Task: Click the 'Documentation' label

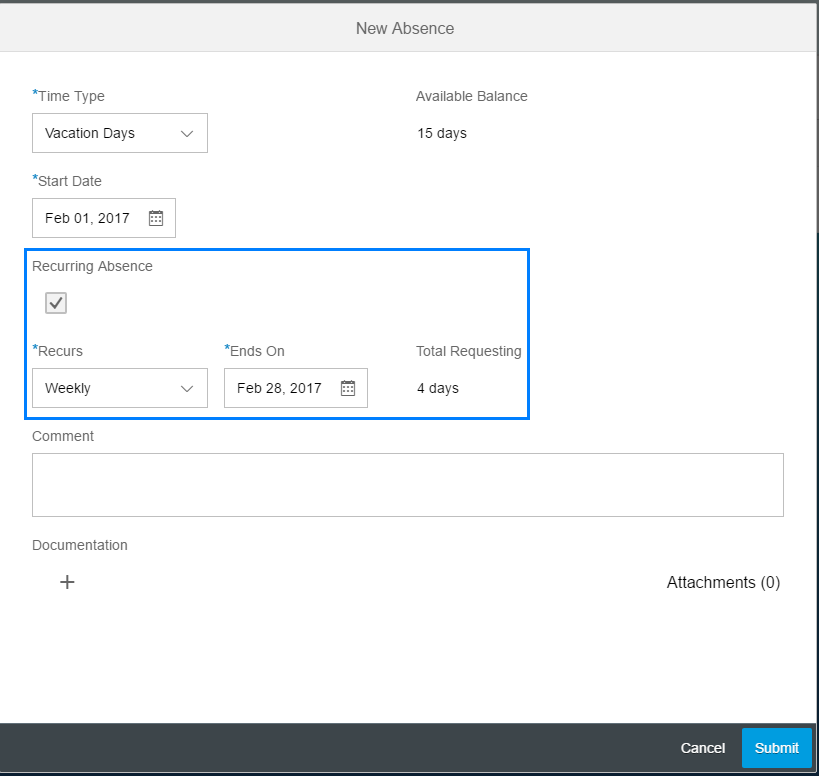Action: pos(79,545)
